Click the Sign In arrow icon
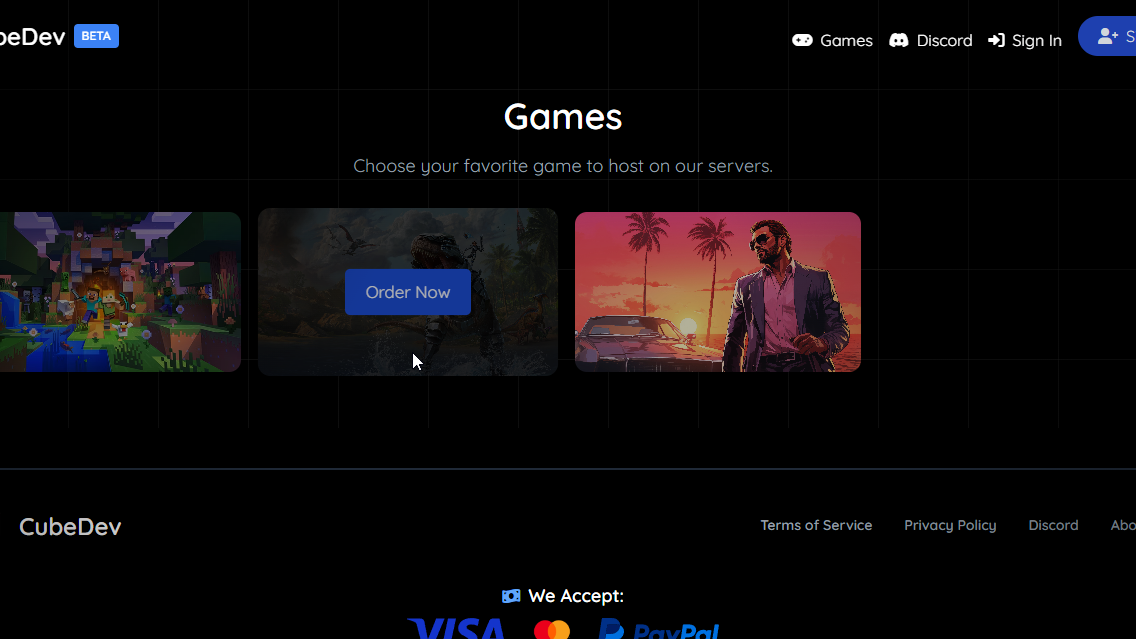This screenshot has width=1136, height=639. point(996,41)
